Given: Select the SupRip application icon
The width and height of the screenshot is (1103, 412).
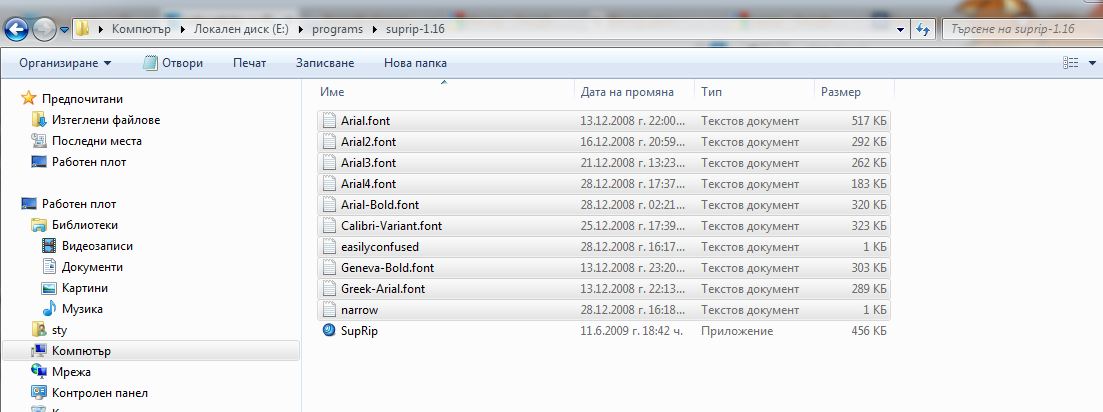Looking at the screenshot, I should pos(329,330).
